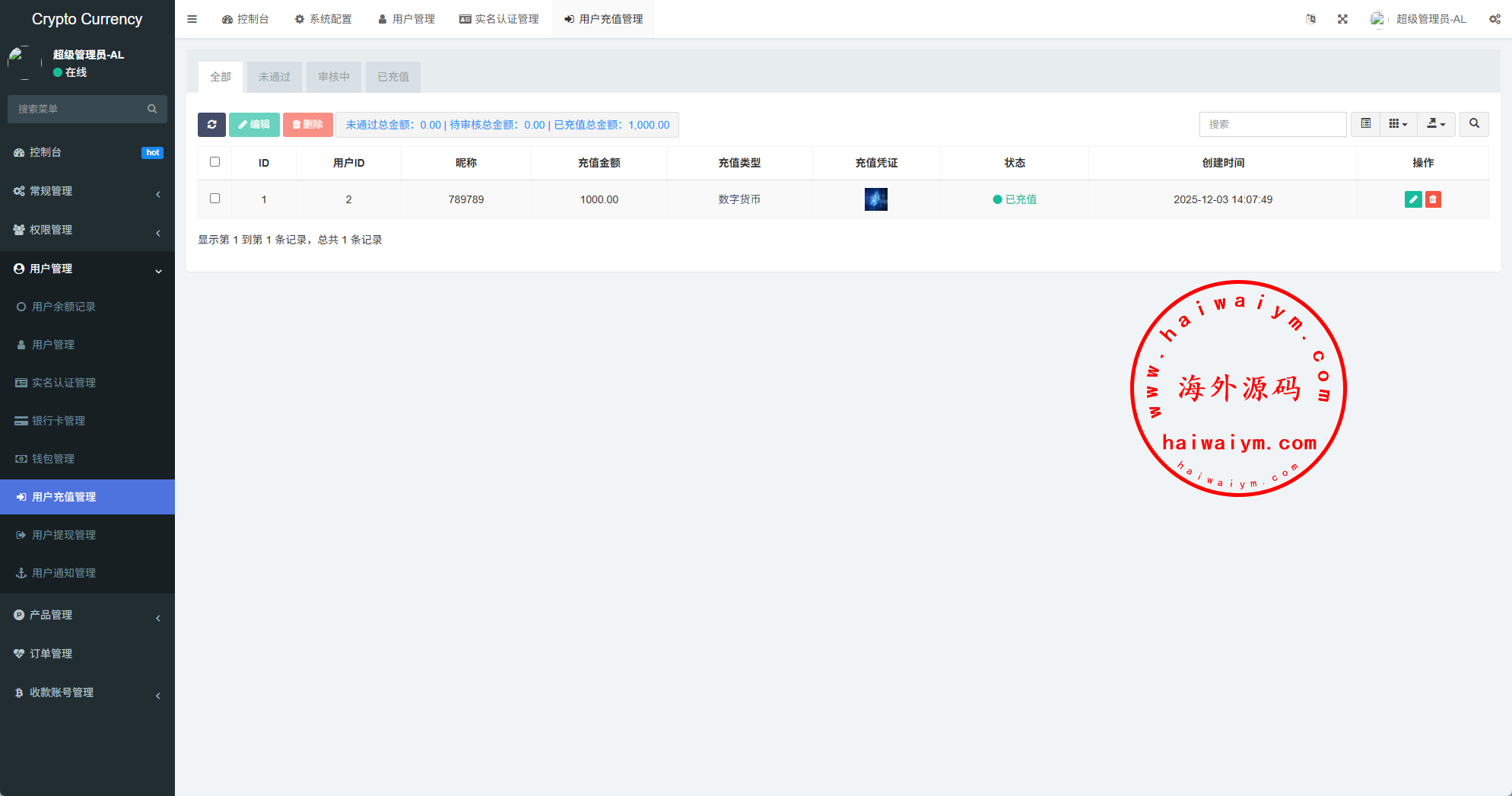Click the refresh icon button in toolbar
This screenshot has width=1512, height=796.
pyautogui.click(x=211, y=125)
